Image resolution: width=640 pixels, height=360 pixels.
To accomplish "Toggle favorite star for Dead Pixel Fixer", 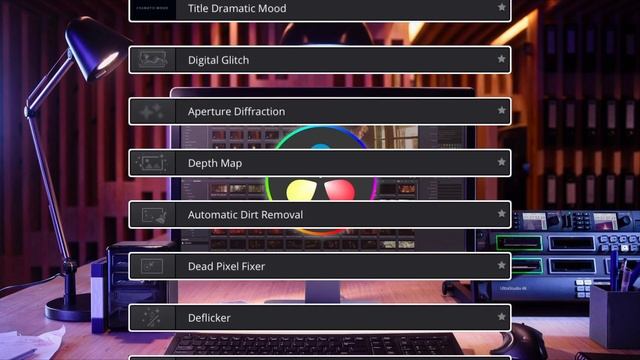I will pyautogui.click(x=502, y=265).
